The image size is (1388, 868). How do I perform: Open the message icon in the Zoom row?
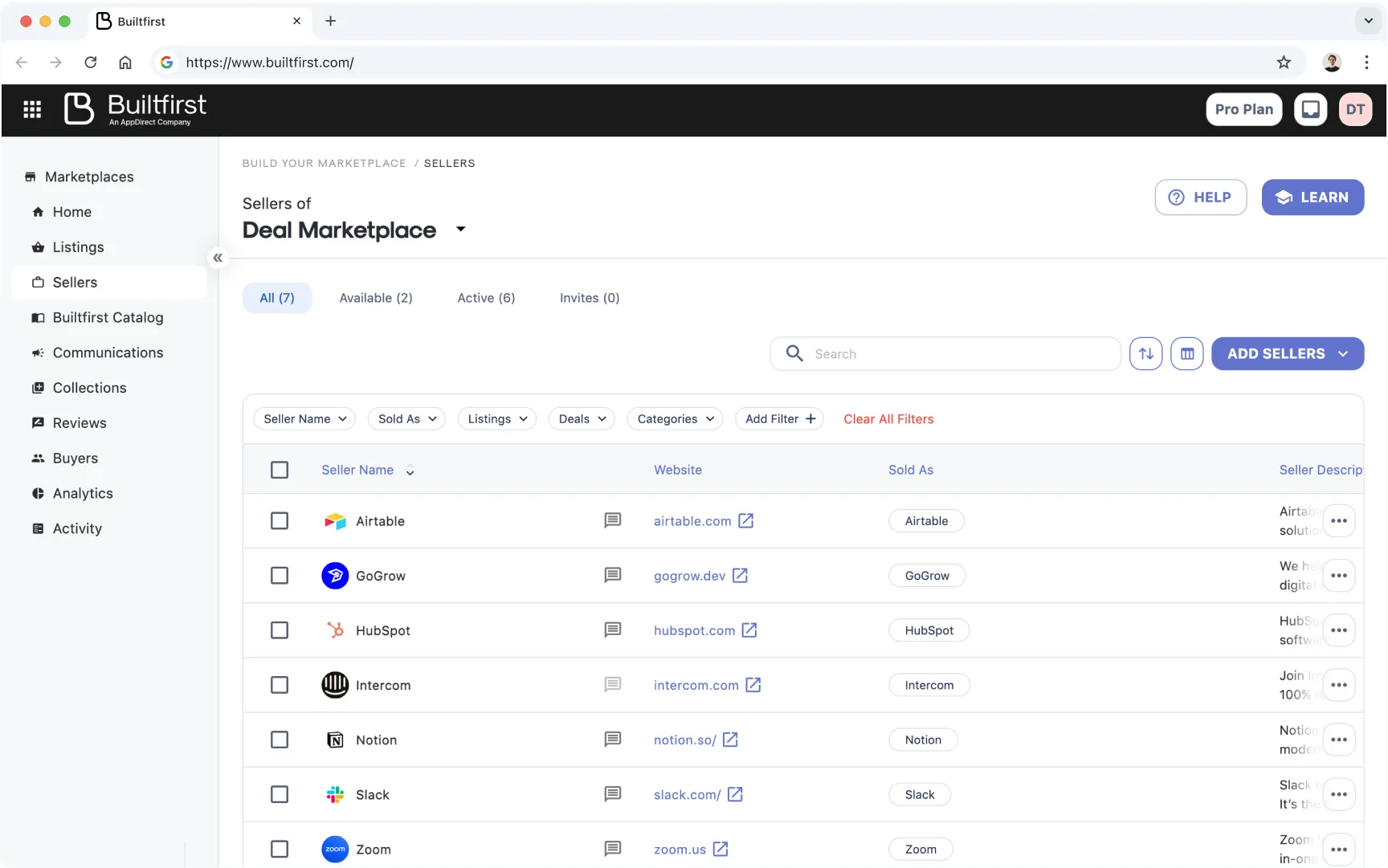(613, 849)
